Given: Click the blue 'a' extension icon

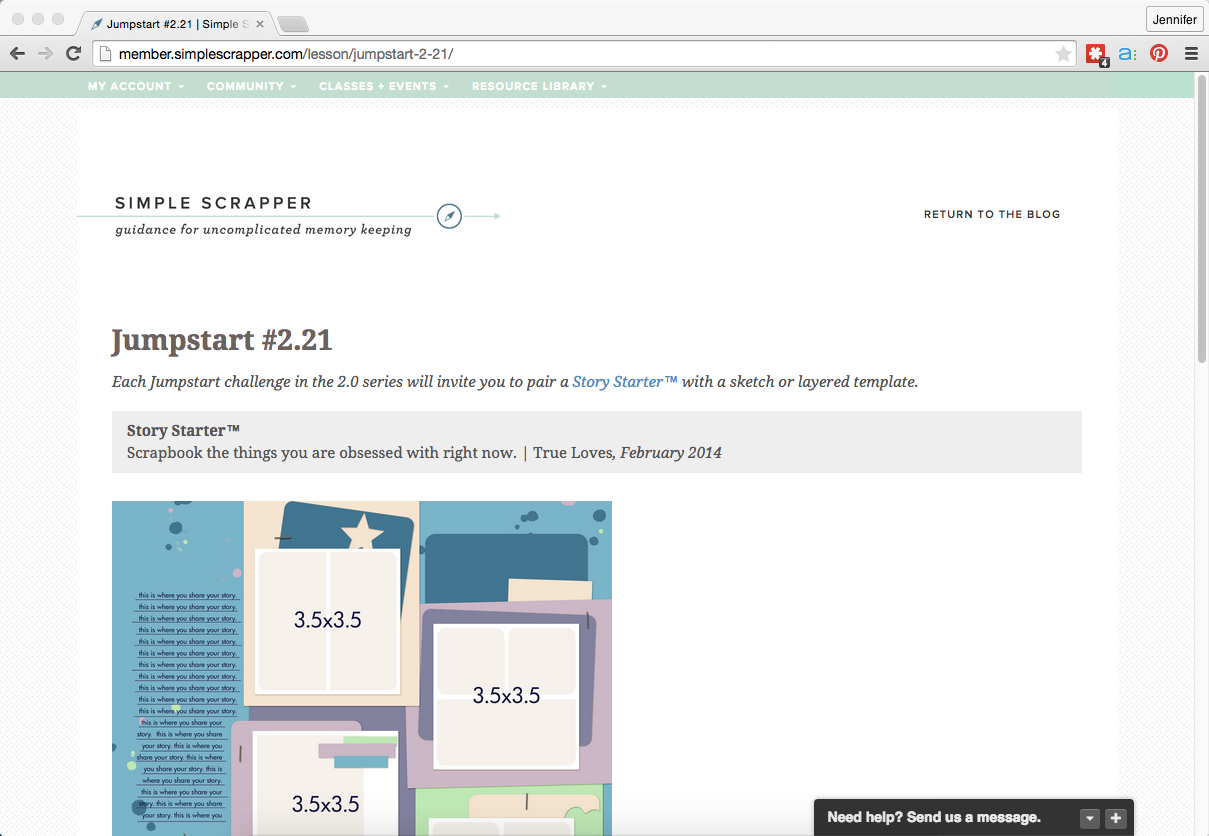Looking at the screenshot, I should pyautogui.click(x=1127, y=54).
